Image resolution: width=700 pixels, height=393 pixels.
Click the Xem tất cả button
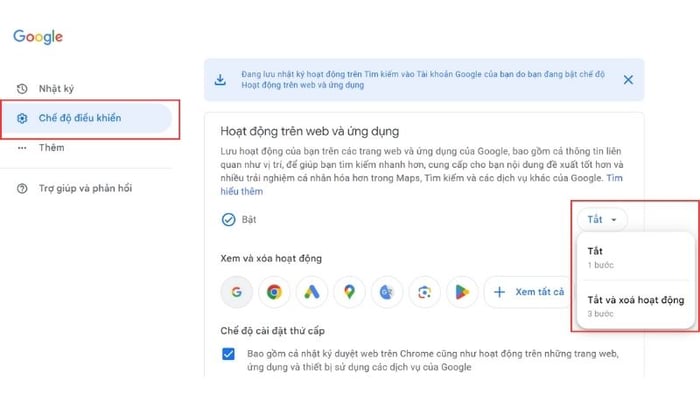click(529, 292)
